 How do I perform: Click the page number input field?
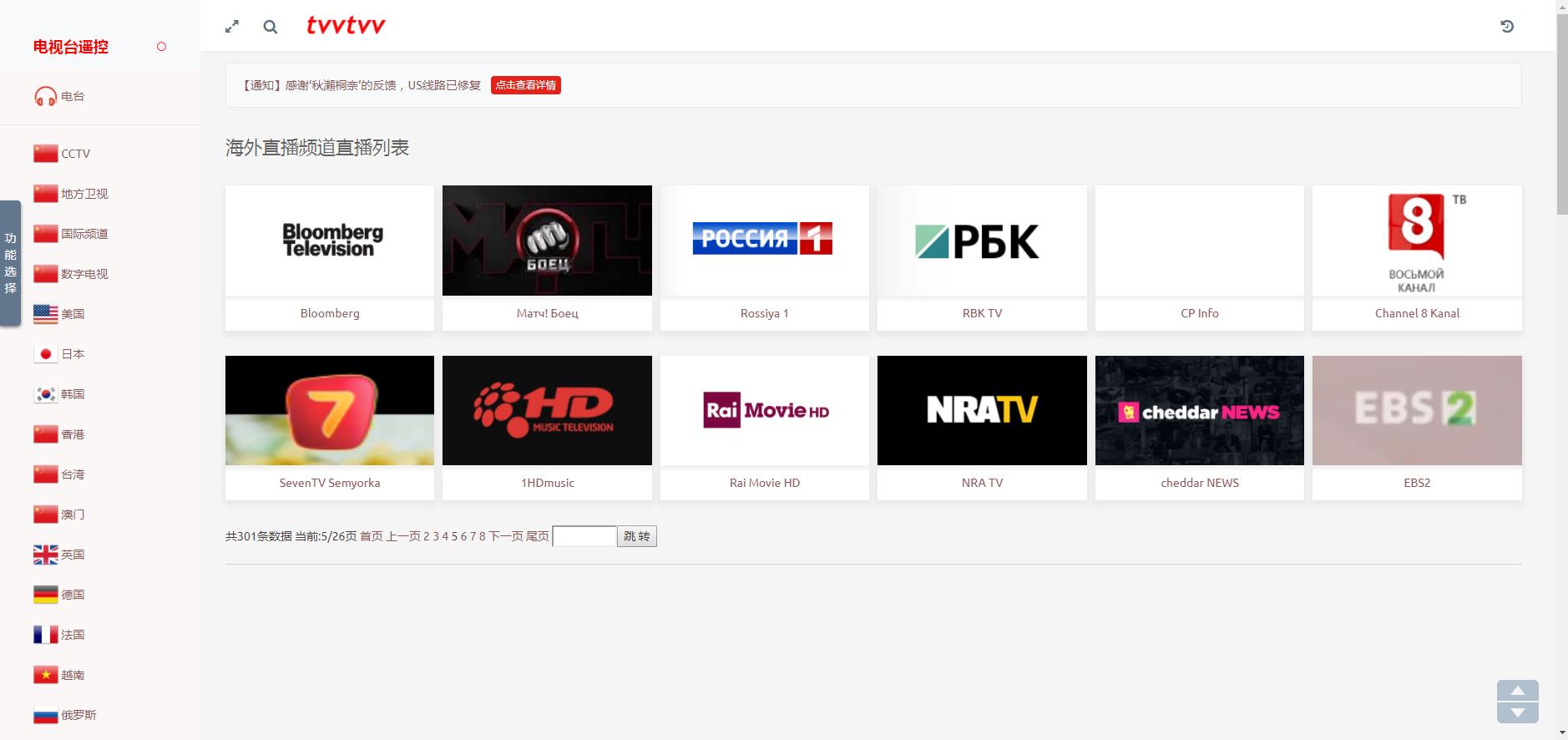coord(584,536)
